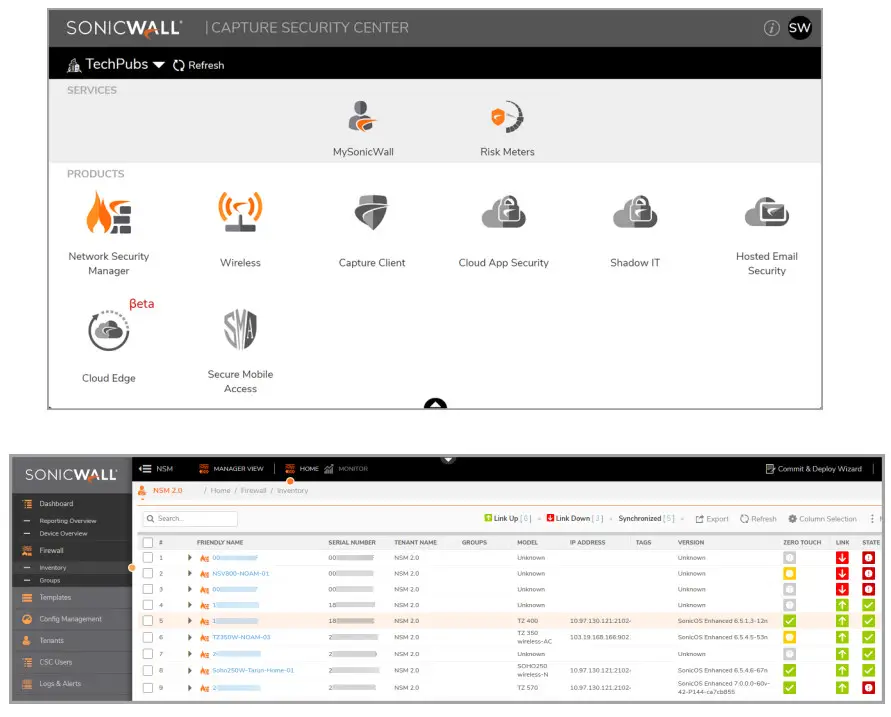
Task: Launch the Wireless product icon
Action: coord(239,213)
